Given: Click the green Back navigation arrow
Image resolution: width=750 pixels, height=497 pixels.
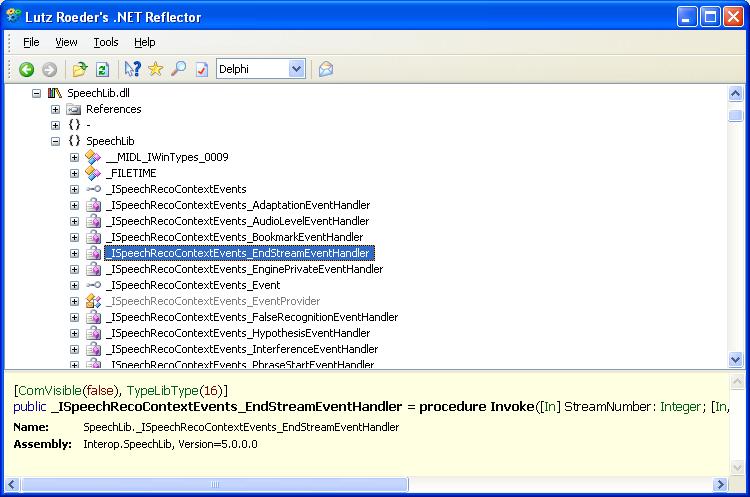Looking at the screenshot, I should (26, 69).
